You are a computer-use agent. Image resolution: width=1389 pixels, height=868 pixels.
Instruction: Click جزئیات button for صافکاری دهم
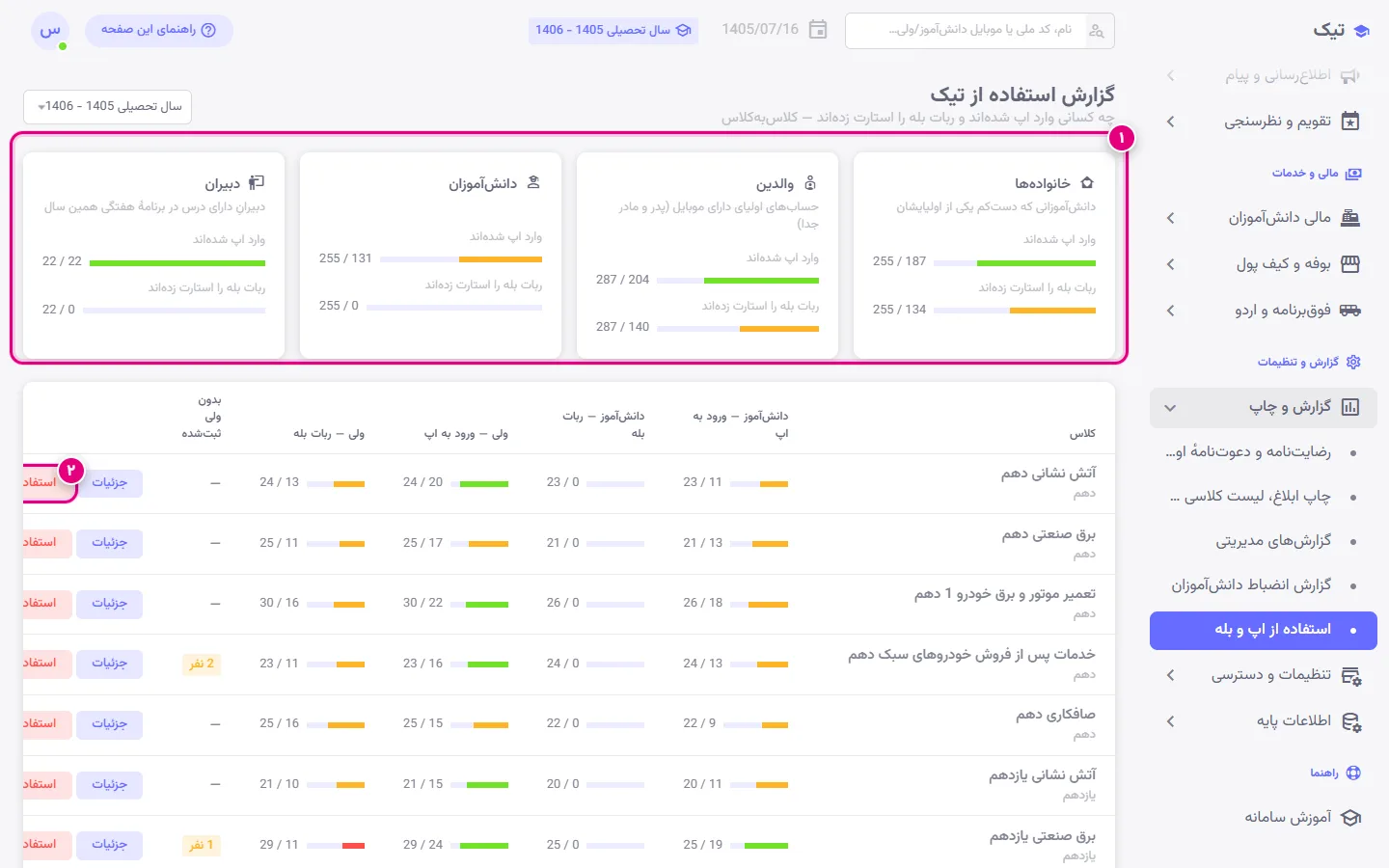point(110,724)
